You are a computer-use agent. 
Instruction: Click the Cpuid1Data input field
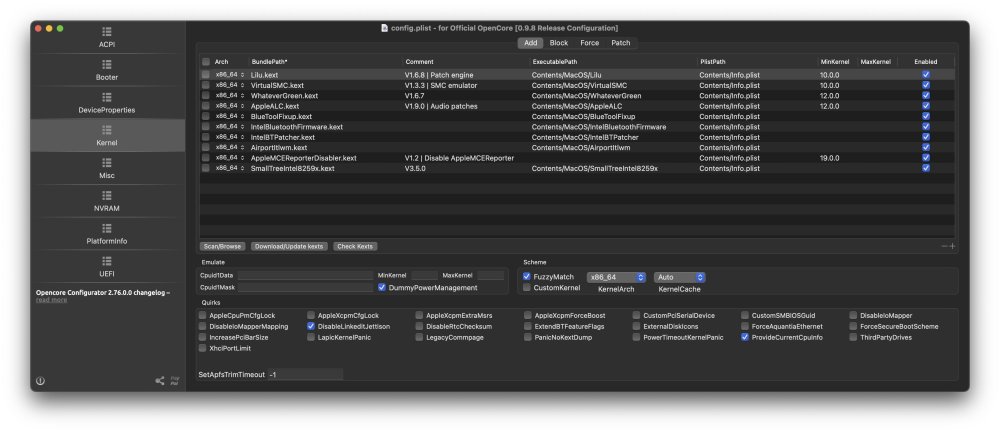(x=305, y=275)
